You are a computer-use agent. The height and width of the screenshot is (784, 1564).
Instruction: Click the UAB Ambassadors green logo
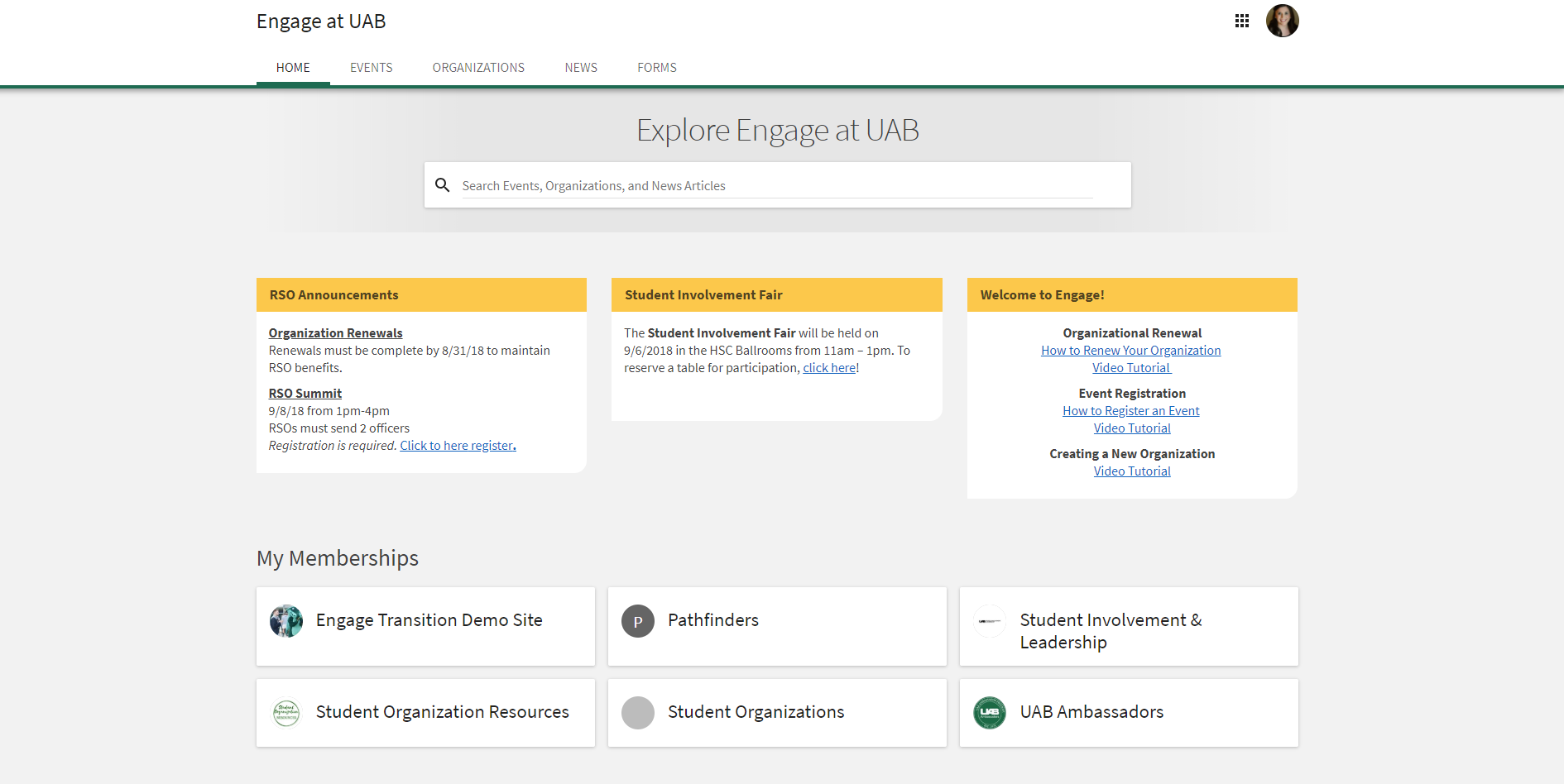click(990, 712)
